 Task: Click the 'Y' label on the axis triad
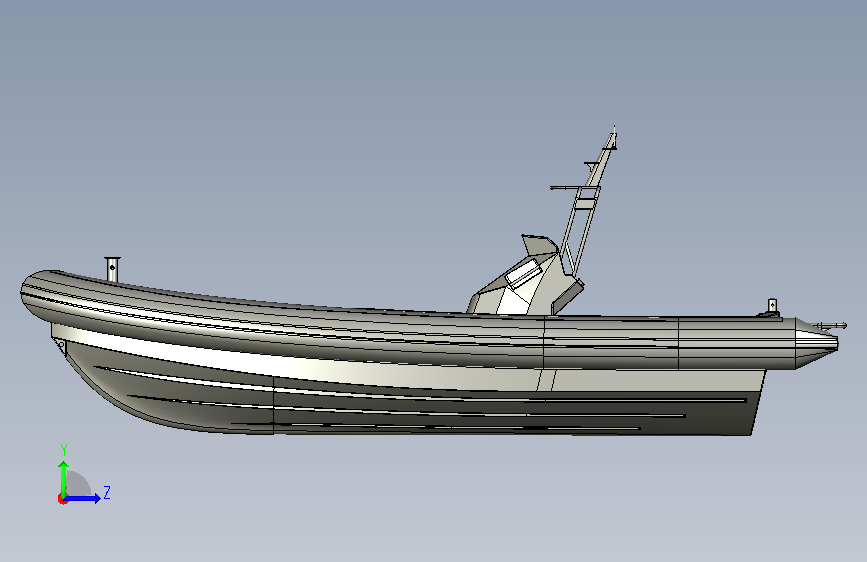point(64,450)
